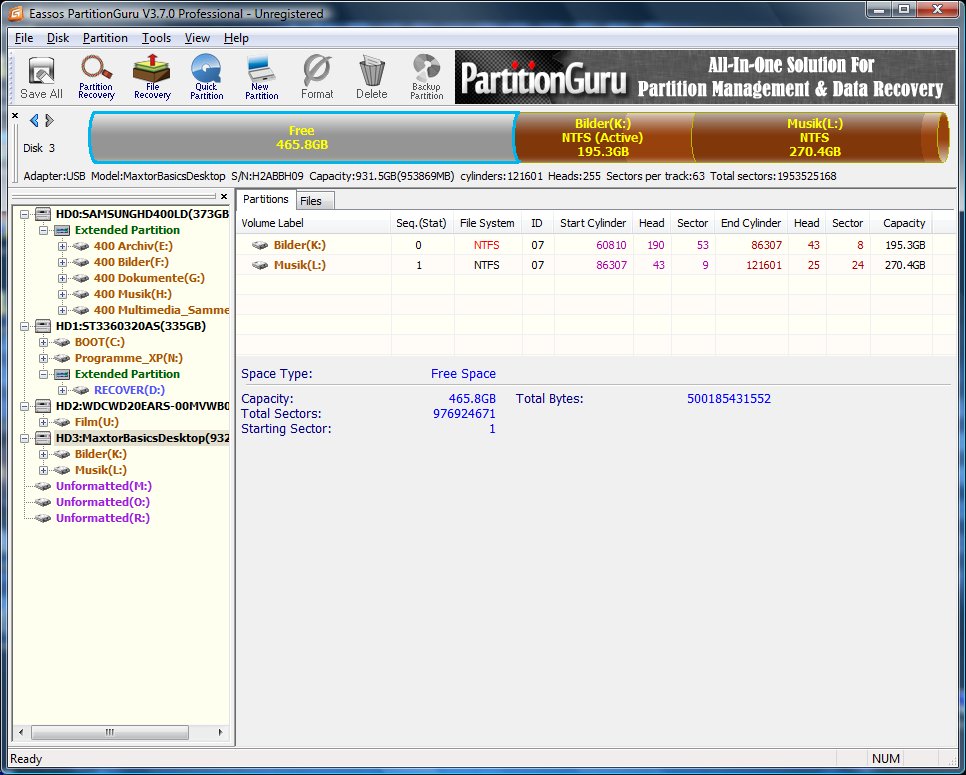Click the BOOT(C:) drive icon in tree
966x775 pixels.
coord(62,342)
